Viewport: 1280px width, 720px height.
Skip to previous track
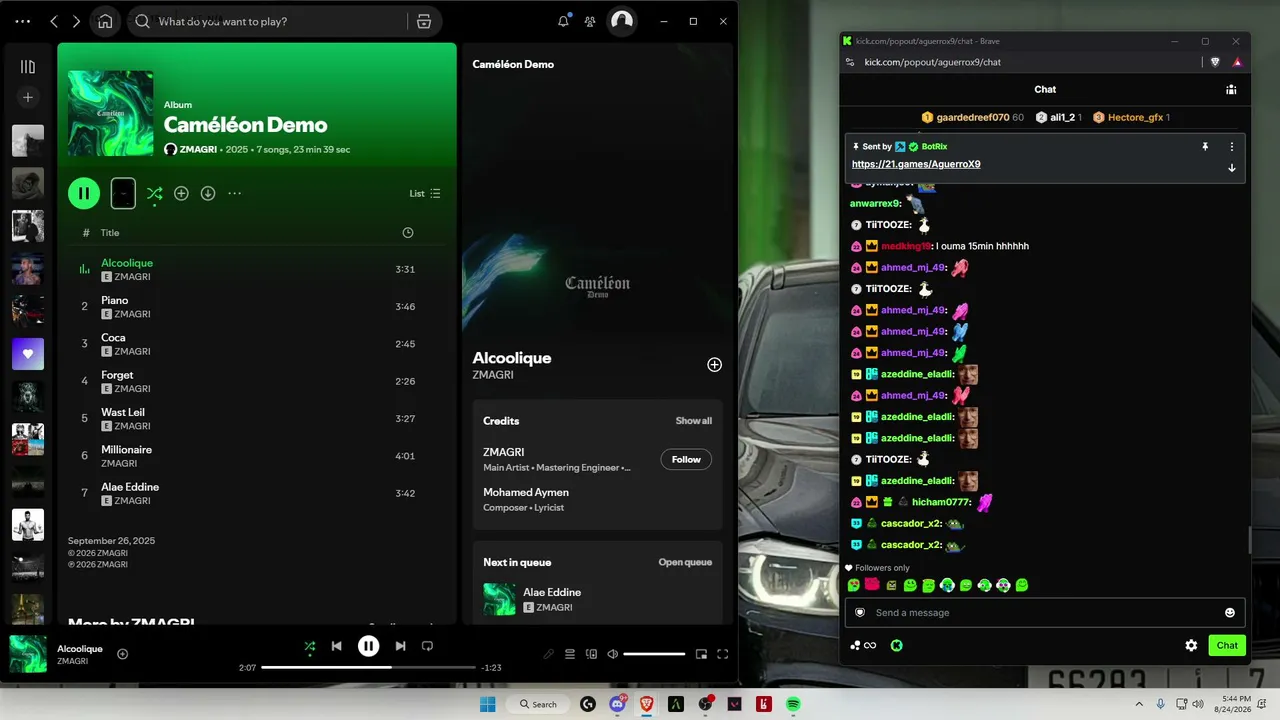337,646
